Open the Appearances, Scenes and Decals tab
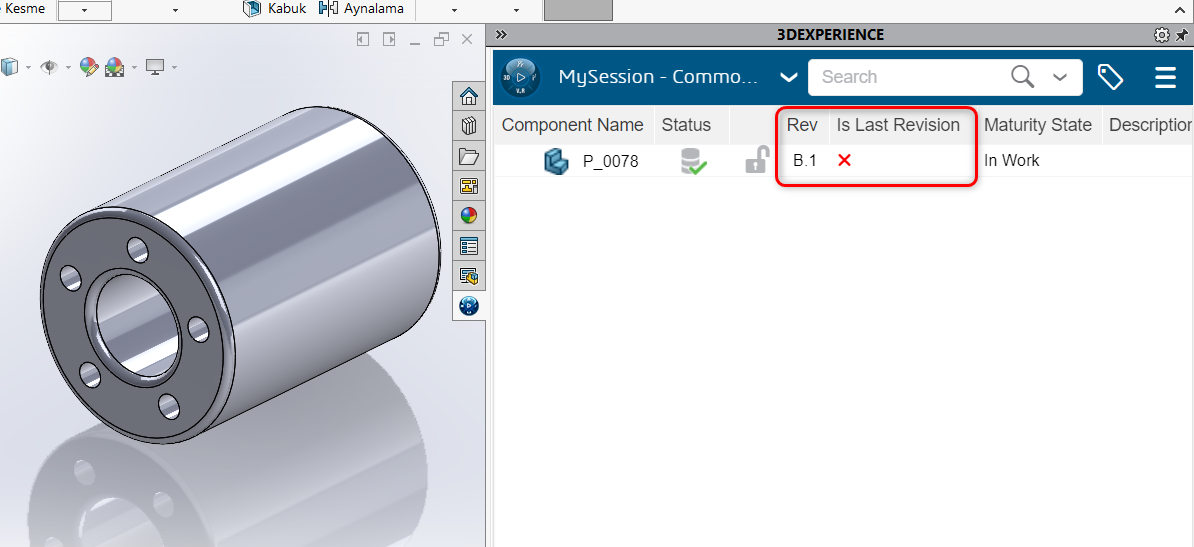This screenshot has height=547, width=1194. (x=469, y=216)
